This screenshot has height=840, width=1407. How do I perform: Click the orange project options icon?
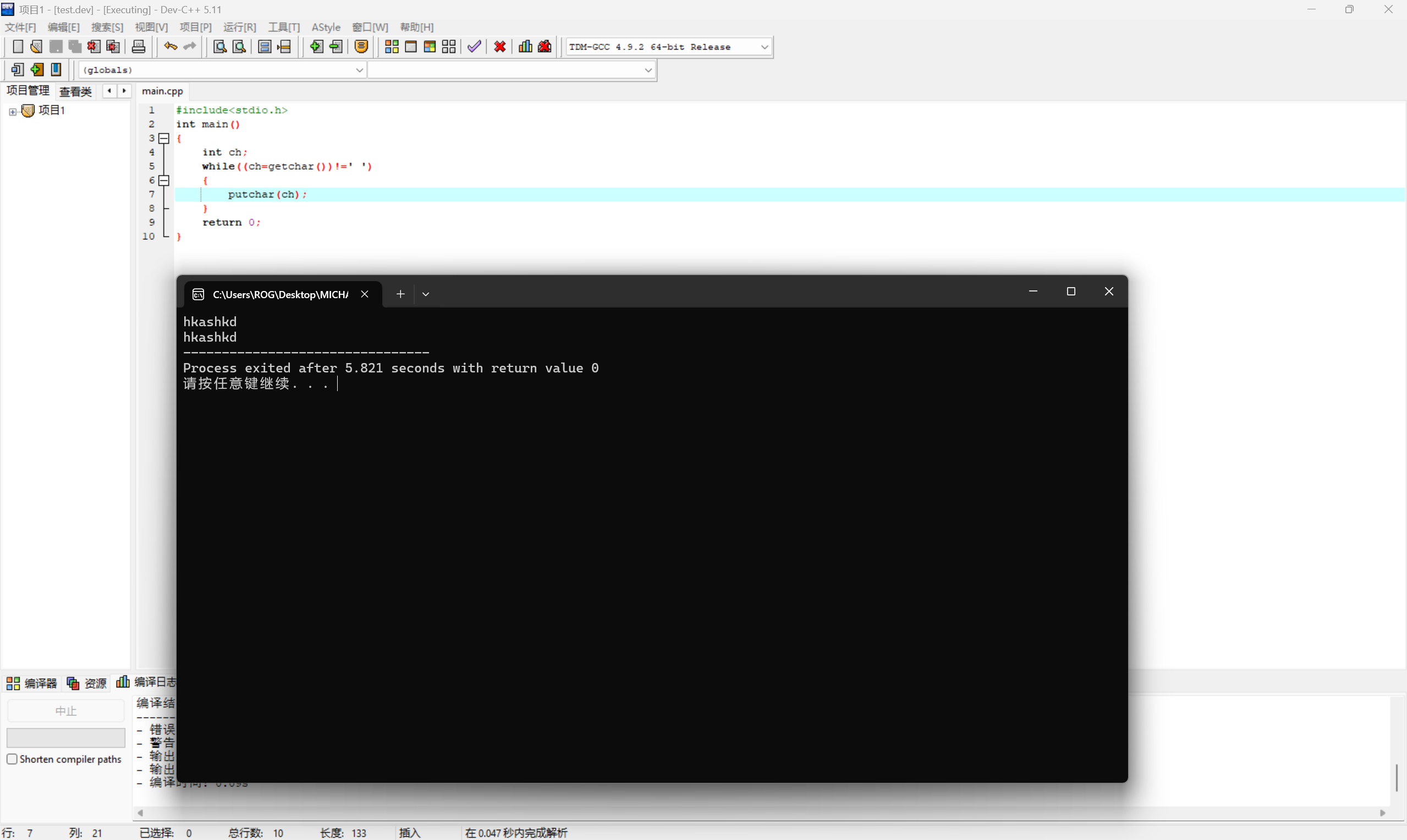pos(362,47)
